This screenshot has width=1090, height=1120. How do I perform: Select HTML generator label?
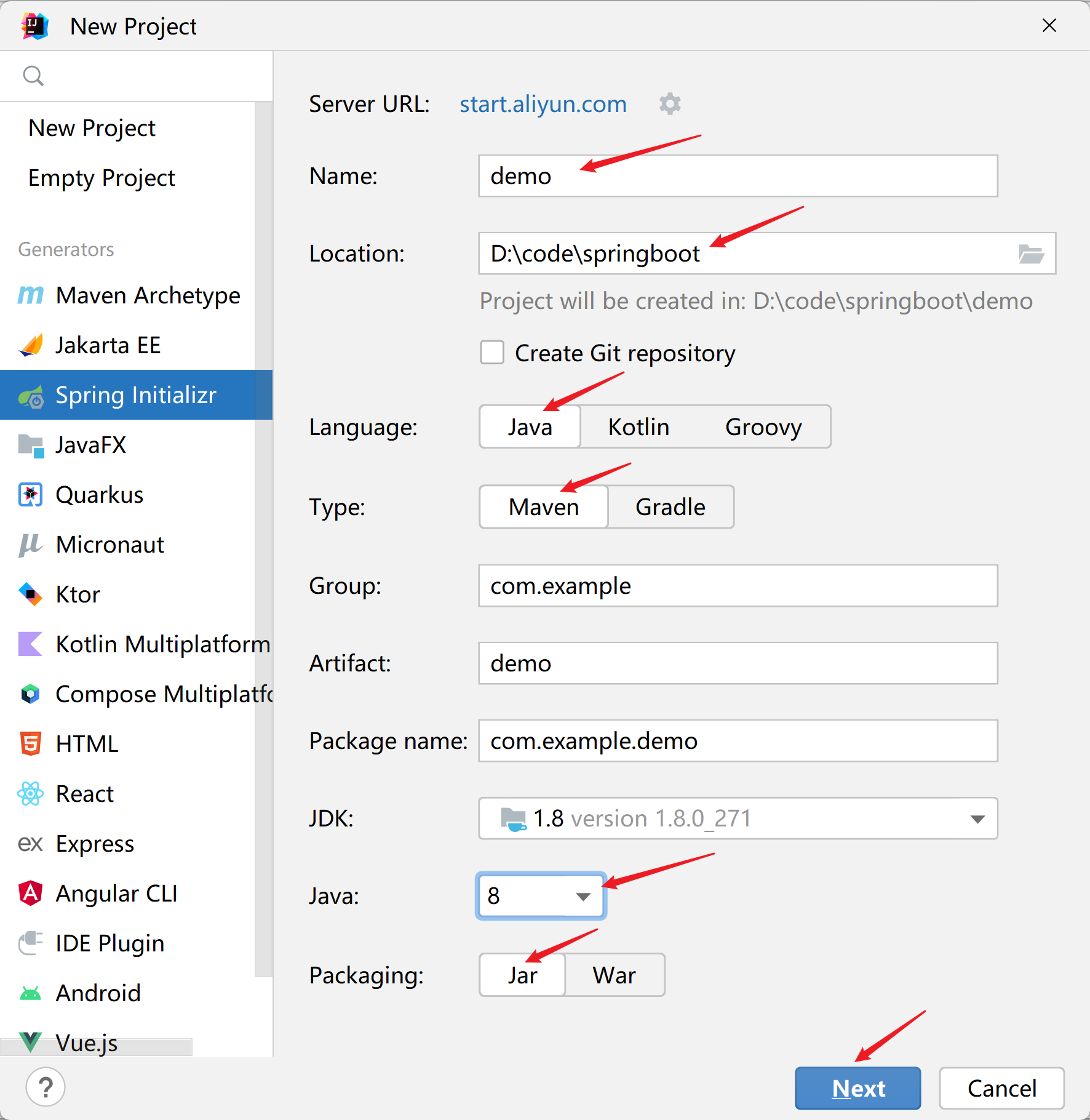[x=87, y=744]
